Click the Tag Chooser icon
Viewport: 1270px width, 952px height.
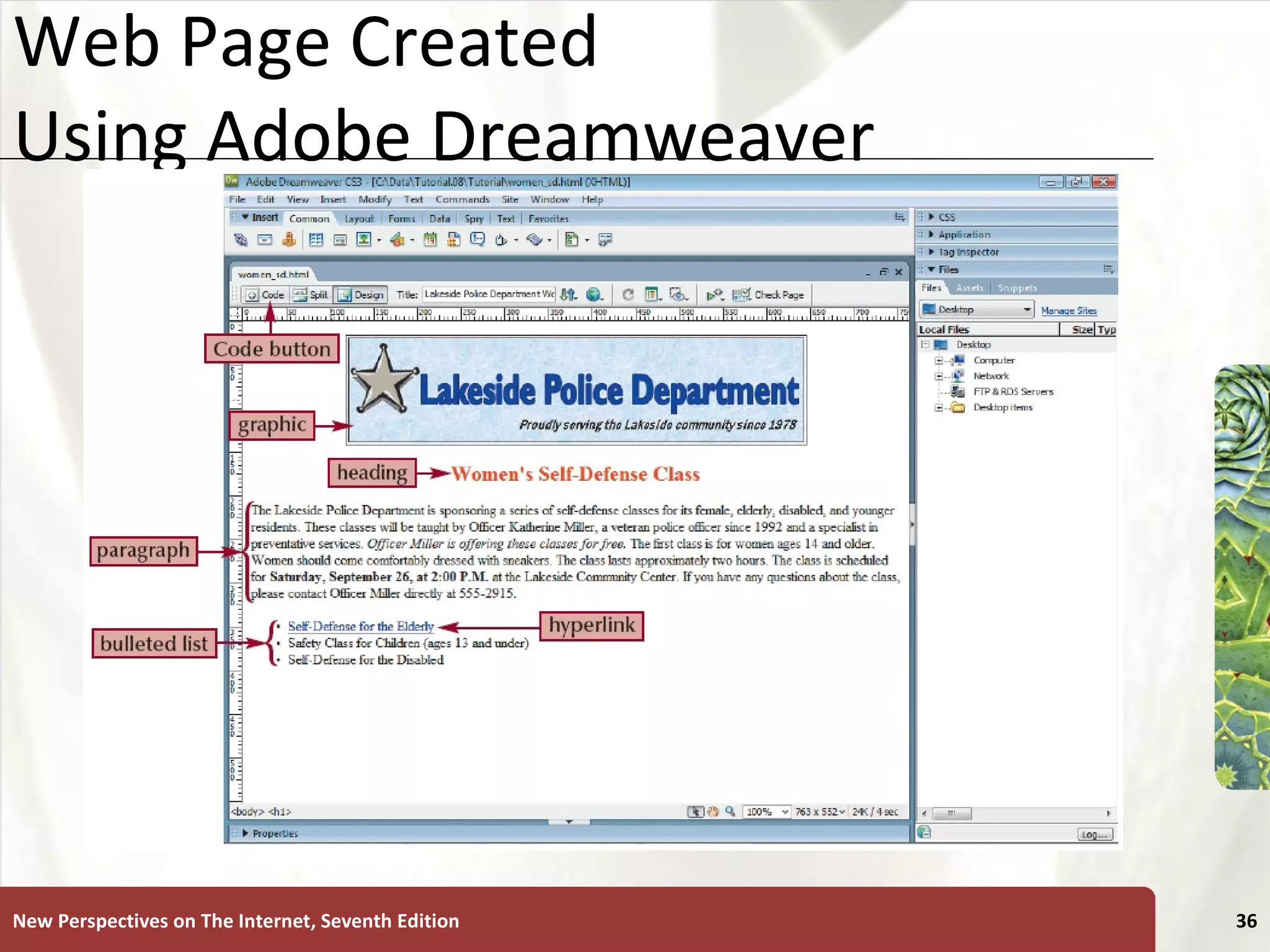click(x=605, y=239)
